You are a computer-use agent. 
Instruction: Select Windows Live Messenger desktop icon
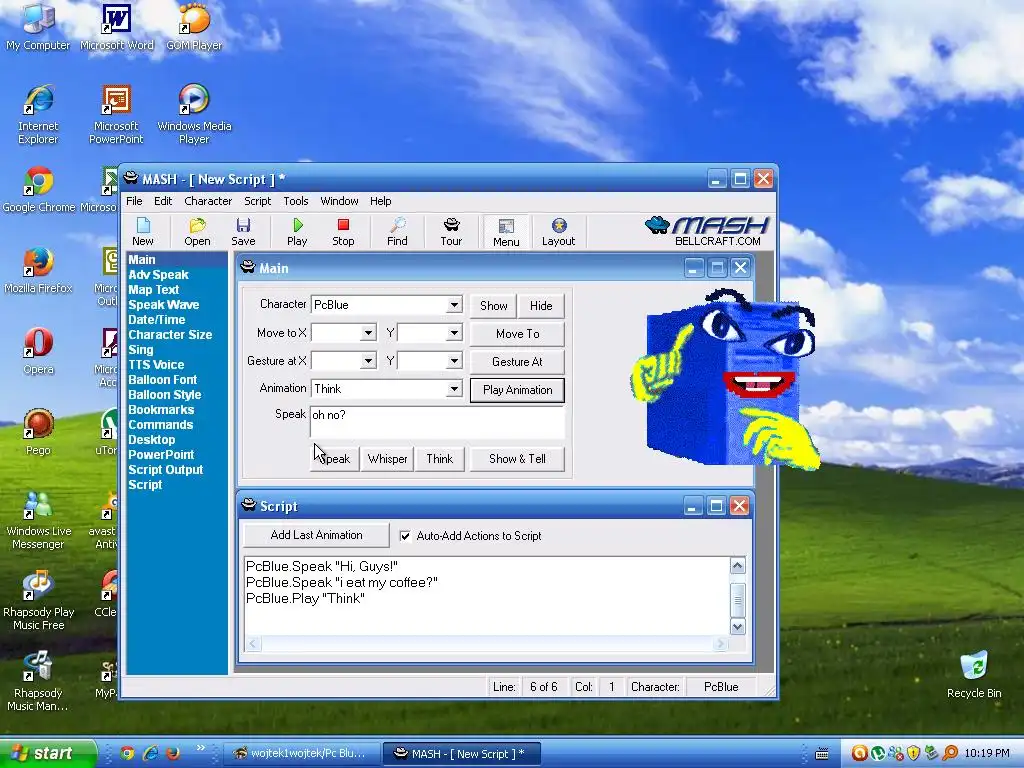[x=38, y=520]
